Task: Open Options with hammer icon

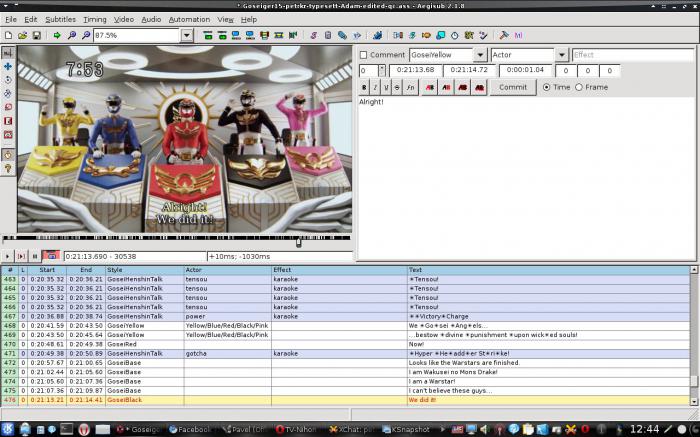Action: click(504, 35)
